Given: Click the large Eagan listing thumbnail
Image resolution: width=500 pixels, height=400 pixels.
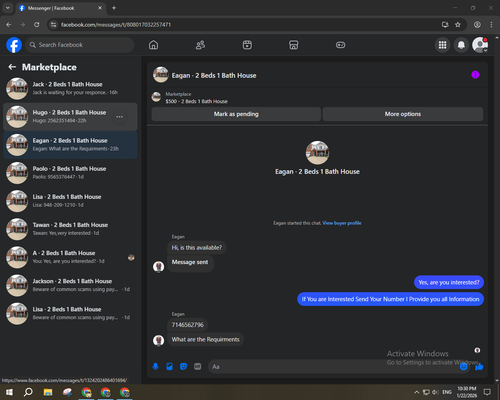Looking at the screenshot, I should click(x=317, y=153).
